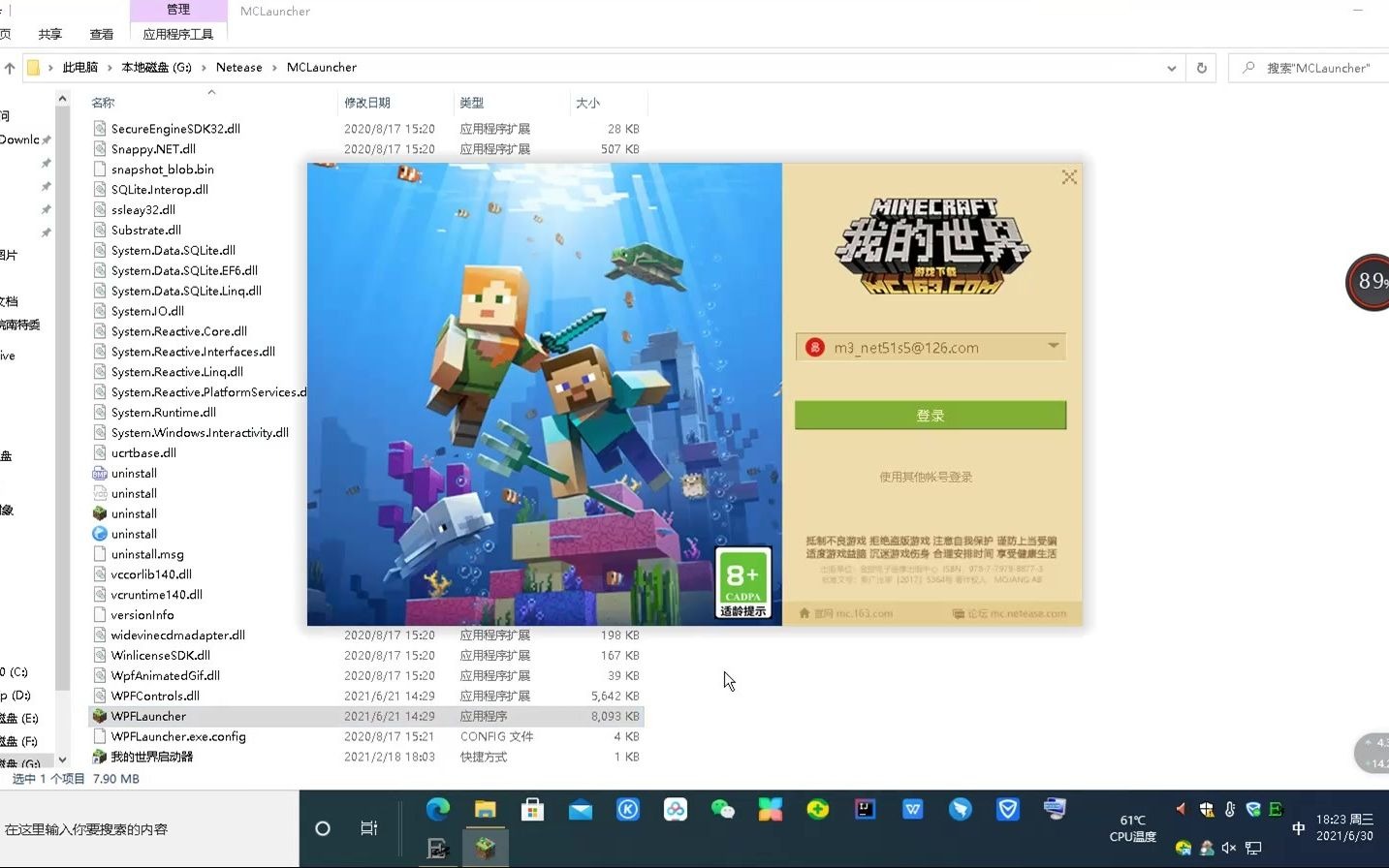Open Task View icon on taskbar
Image resolution: width=1389 pixels, height=868 pixels.
tap(369, 828)
